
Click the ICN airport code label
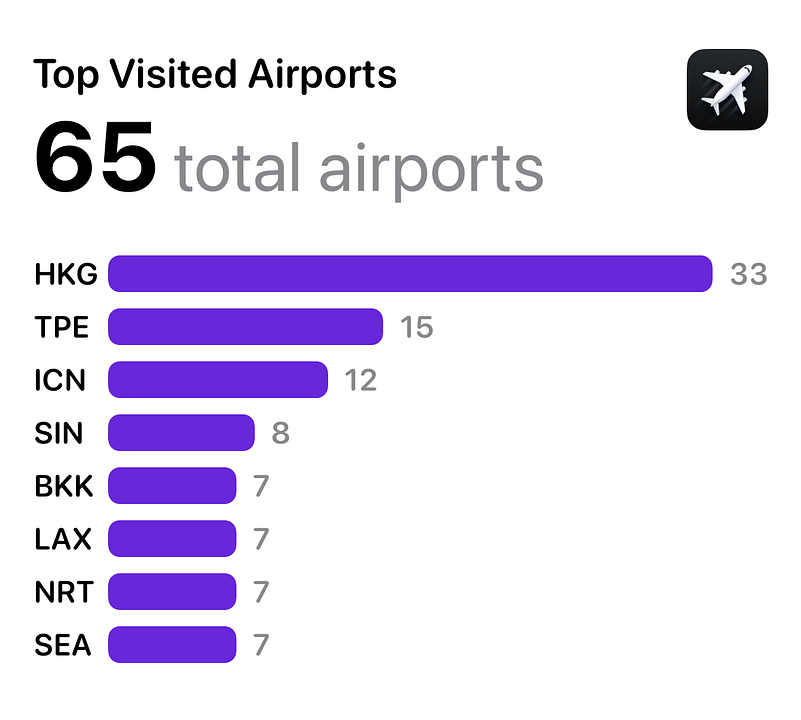click(60, 380)
